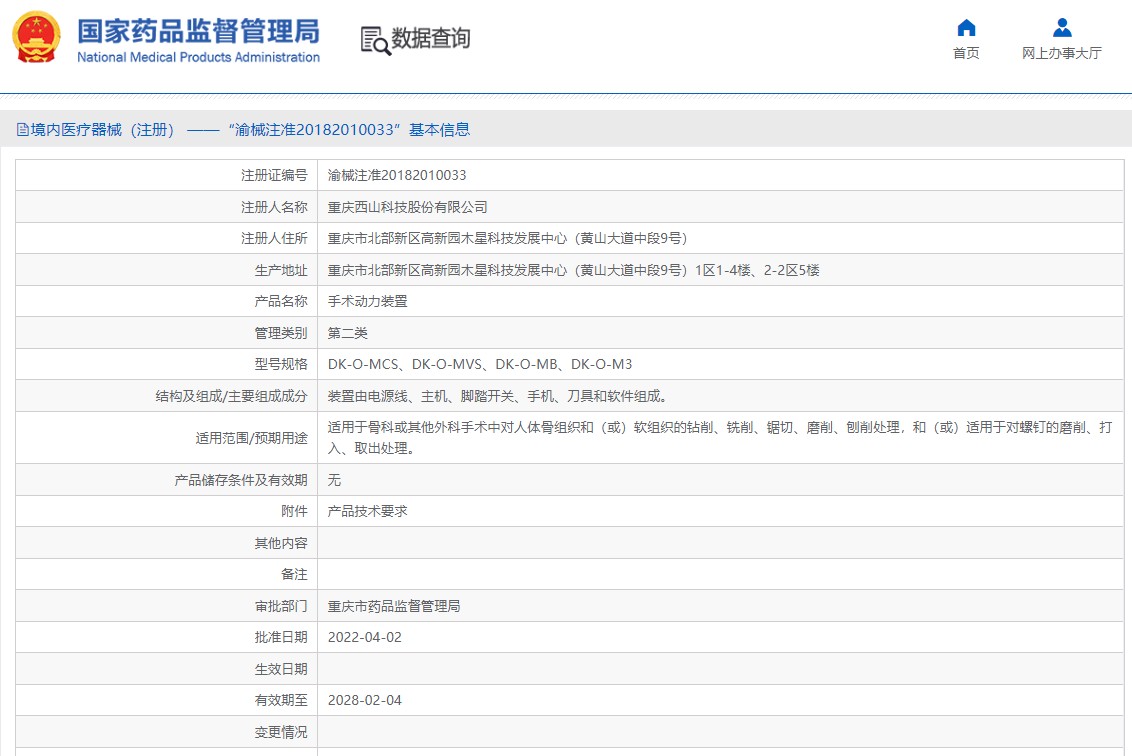Select registration number 渝械注准20182010033 cell
This screenshot has width=1132, height=756.
[397, 175]
